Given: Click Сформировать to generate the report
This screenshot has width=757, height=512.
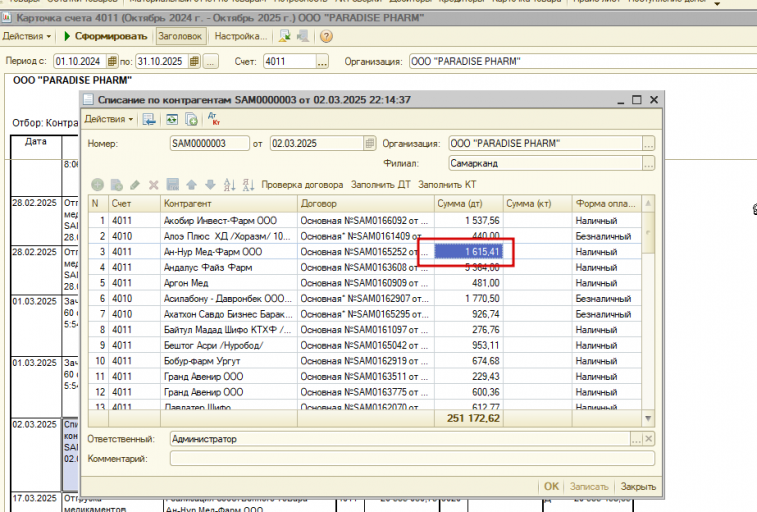Looking at the screenshot, I should (x=106, y=36).
